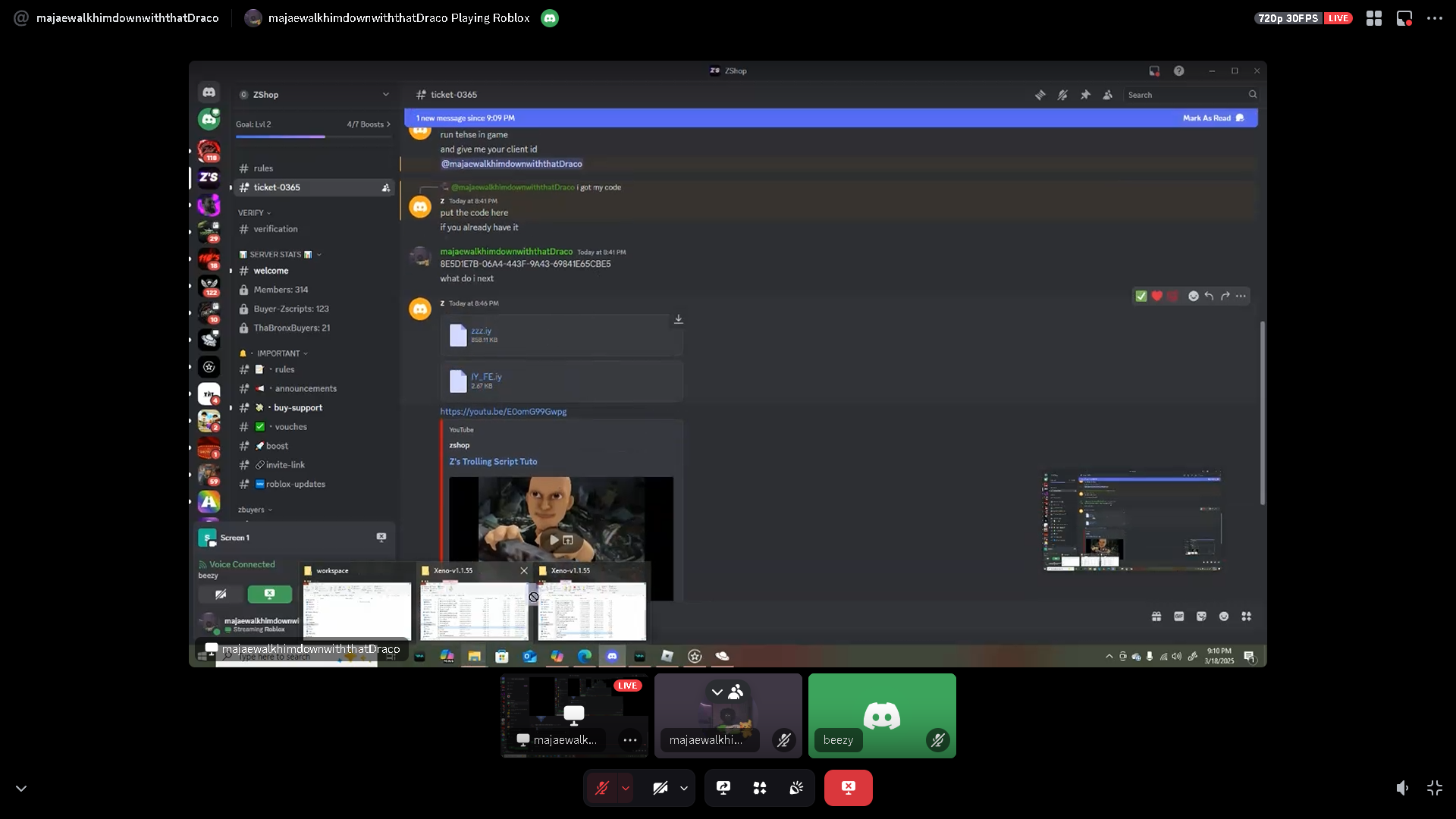The image size is (1456, 819).
Task: Open the inbox icon in ZShop title bar
Action: [x=1154, y=71]
